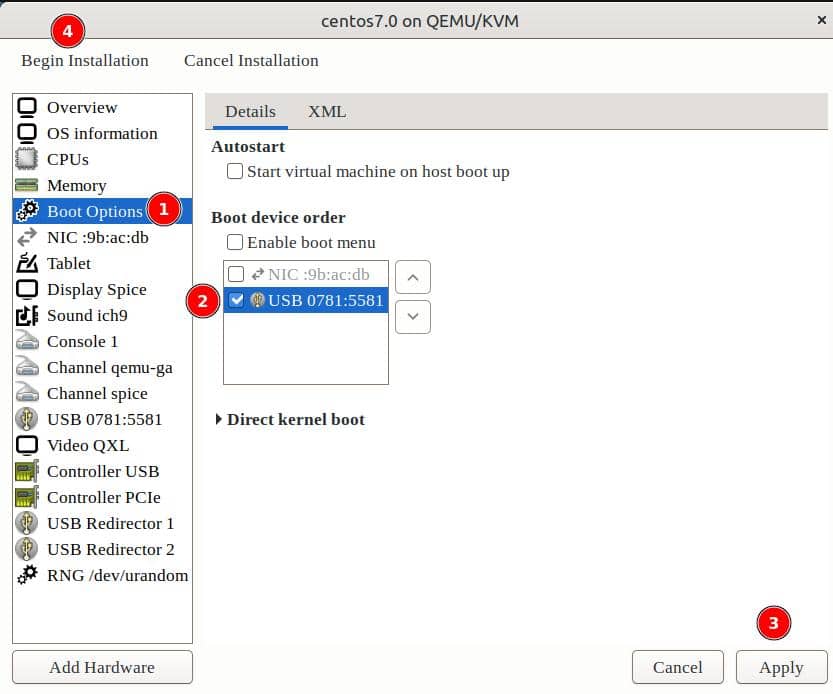Viewport: 833px width, 694px height.
Task: Move boot device up with arrow
Action: pos(413,277)
